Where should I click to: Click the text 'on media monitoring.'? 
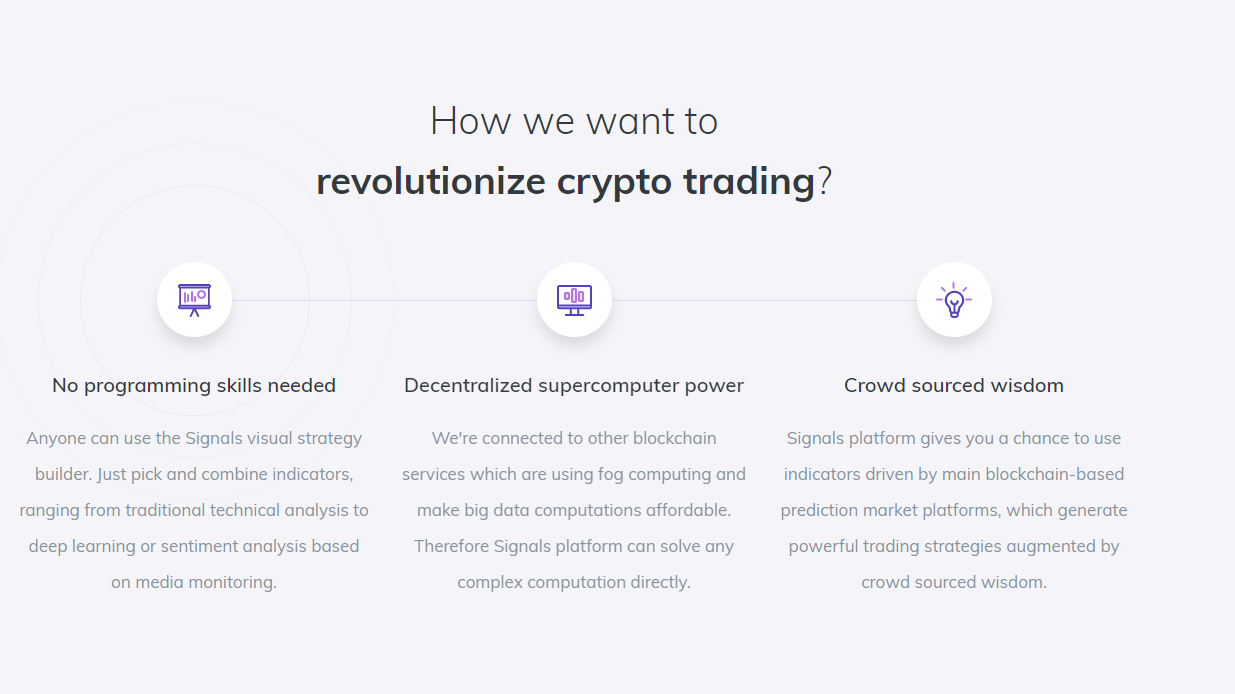click(194, 582)
